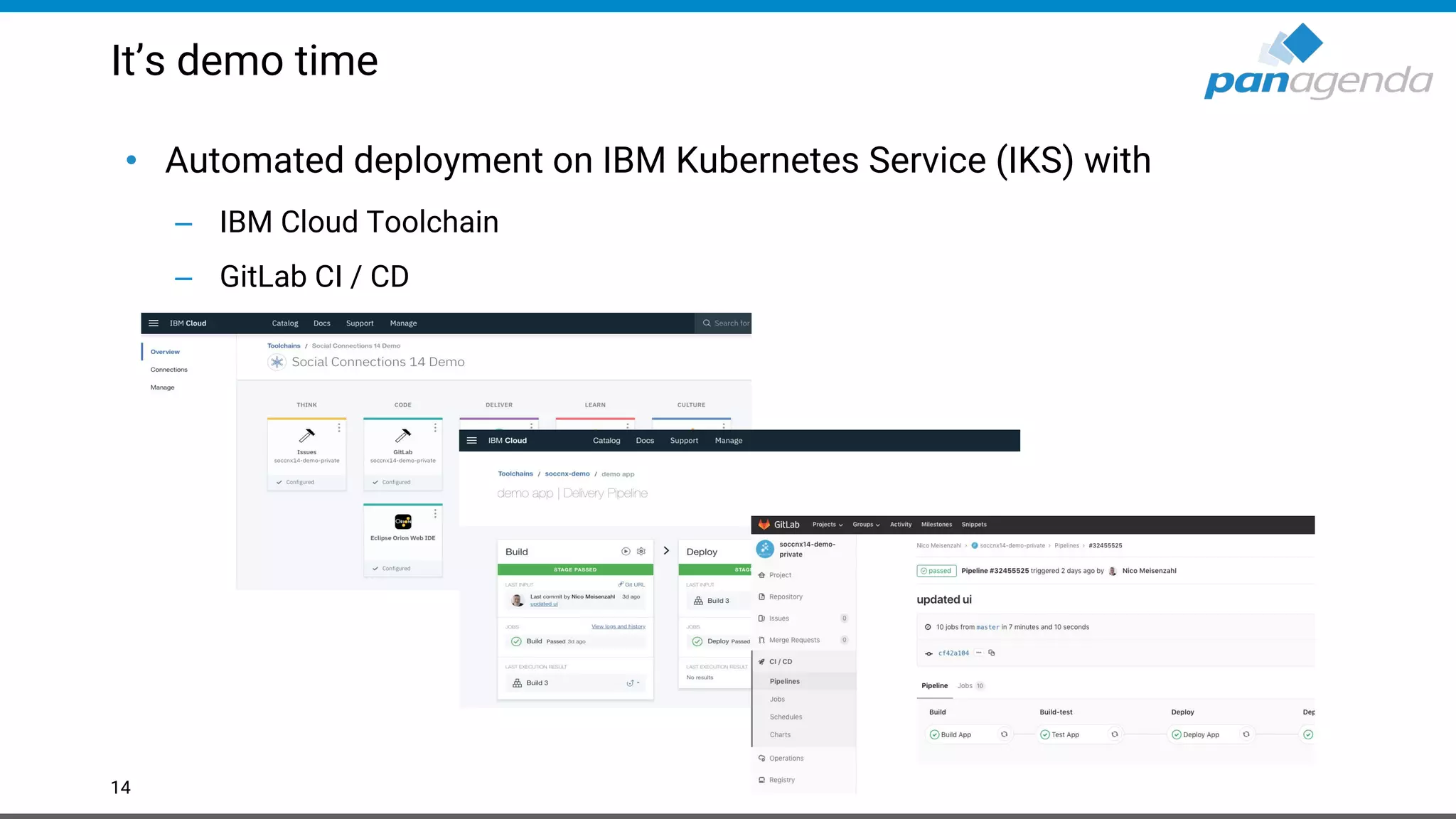Click the Git URL link icon in the Build stage

621,584
